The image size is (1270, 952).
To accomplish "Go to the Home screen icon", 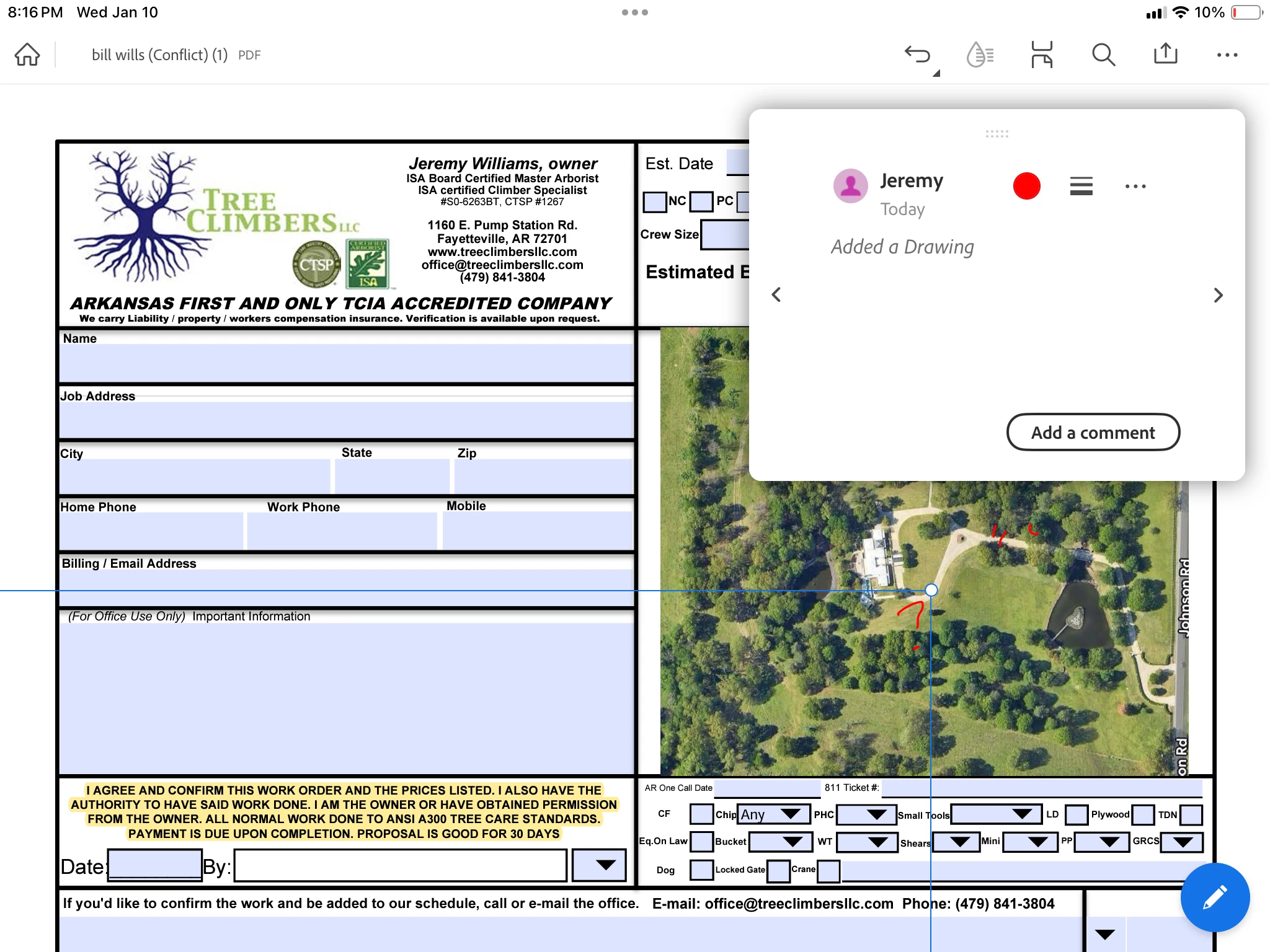I will click(27, 55).
